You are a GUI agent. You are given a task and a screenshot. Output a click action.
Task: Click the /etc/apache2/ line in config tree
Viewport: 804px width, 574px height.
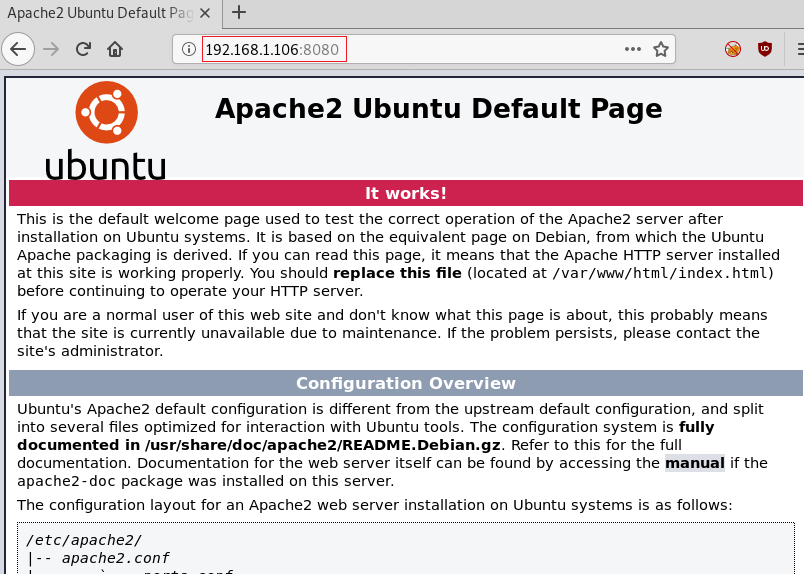click(x=84, y=540)
